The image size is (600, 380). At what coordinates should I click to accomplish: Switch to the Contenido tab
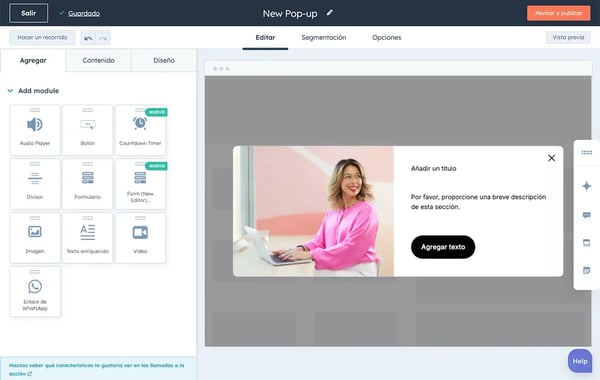[x=98, y=60]
